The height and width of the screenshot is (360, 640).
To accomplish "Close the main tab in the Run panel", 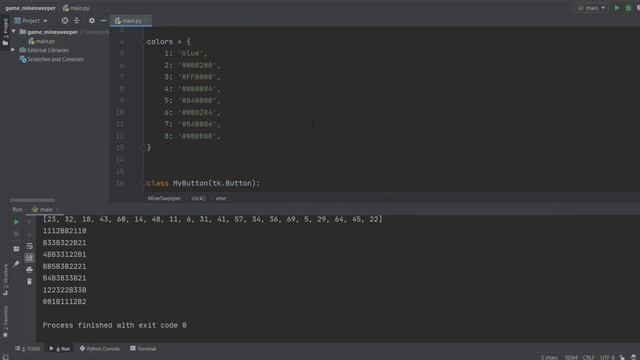I will click(57, 209).
